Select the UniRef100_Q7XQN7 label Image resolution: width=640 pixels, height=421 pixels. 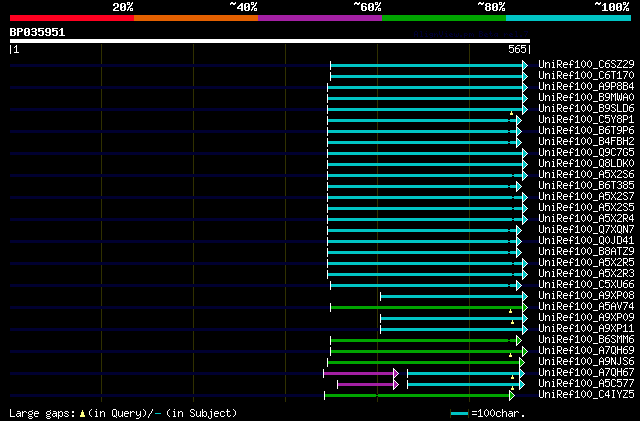point(586,230)
